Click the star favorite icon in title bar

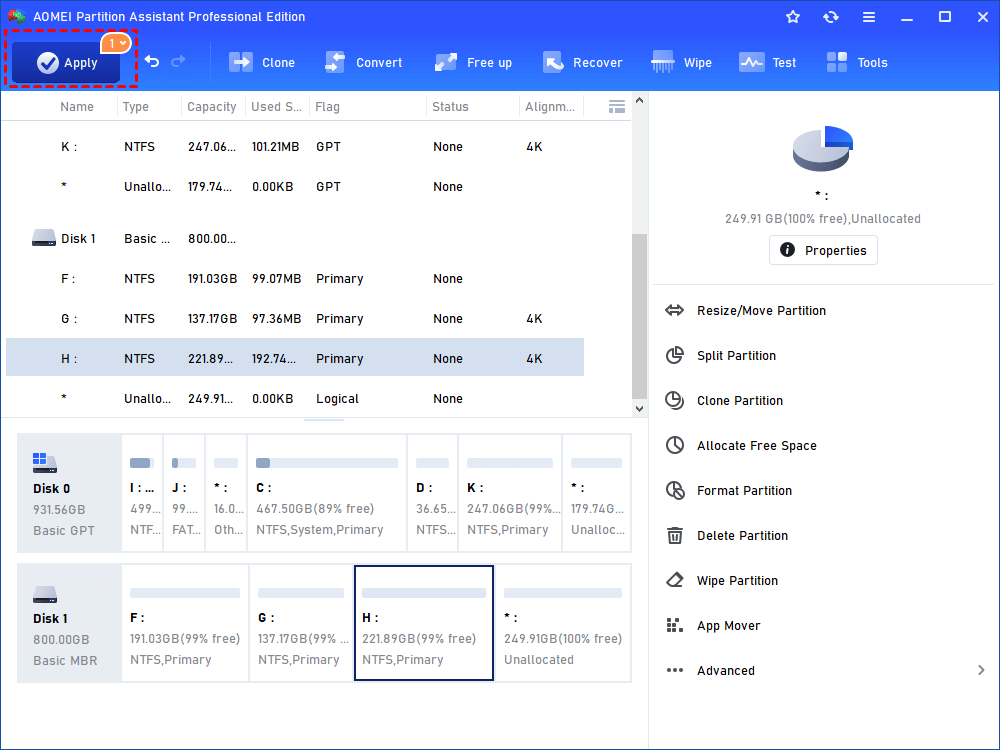(x=793, y=17)
